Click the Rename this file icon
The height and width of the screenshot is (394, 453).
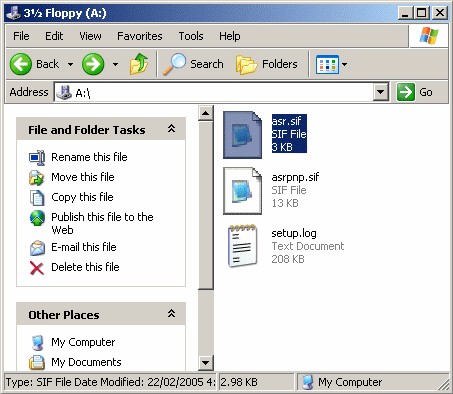pyautogui.click(x=37, y=157)
